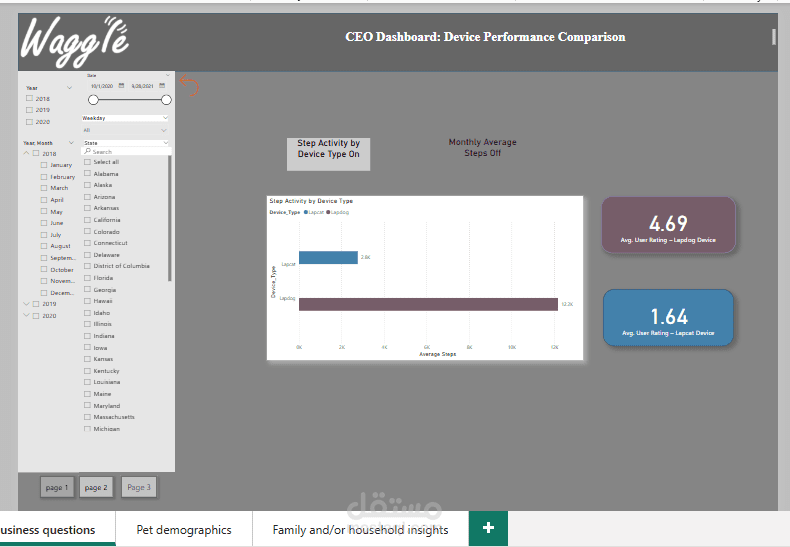Open the Year, Month slicer chevron
Viewport: 790px width, 547px height.
click(x=71, y=143)
